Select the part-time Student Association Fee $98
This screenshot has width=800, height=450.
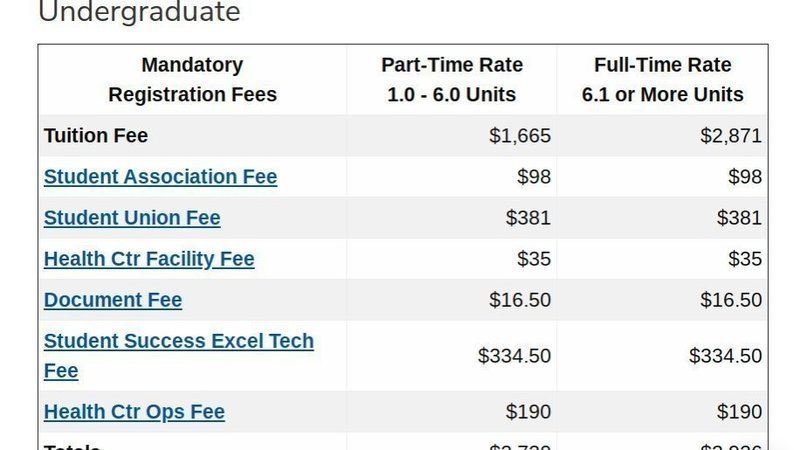click(x=534, y=177)
